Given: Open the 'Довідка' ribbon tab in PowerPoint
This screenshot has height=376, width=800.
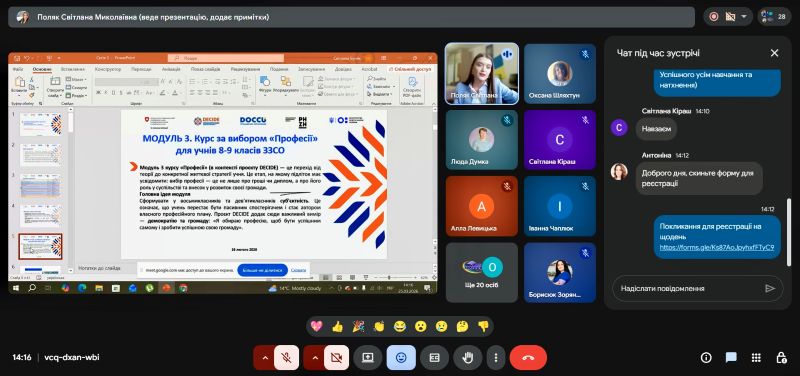Looking at the screenshot, I should click(x=343, y=69).
